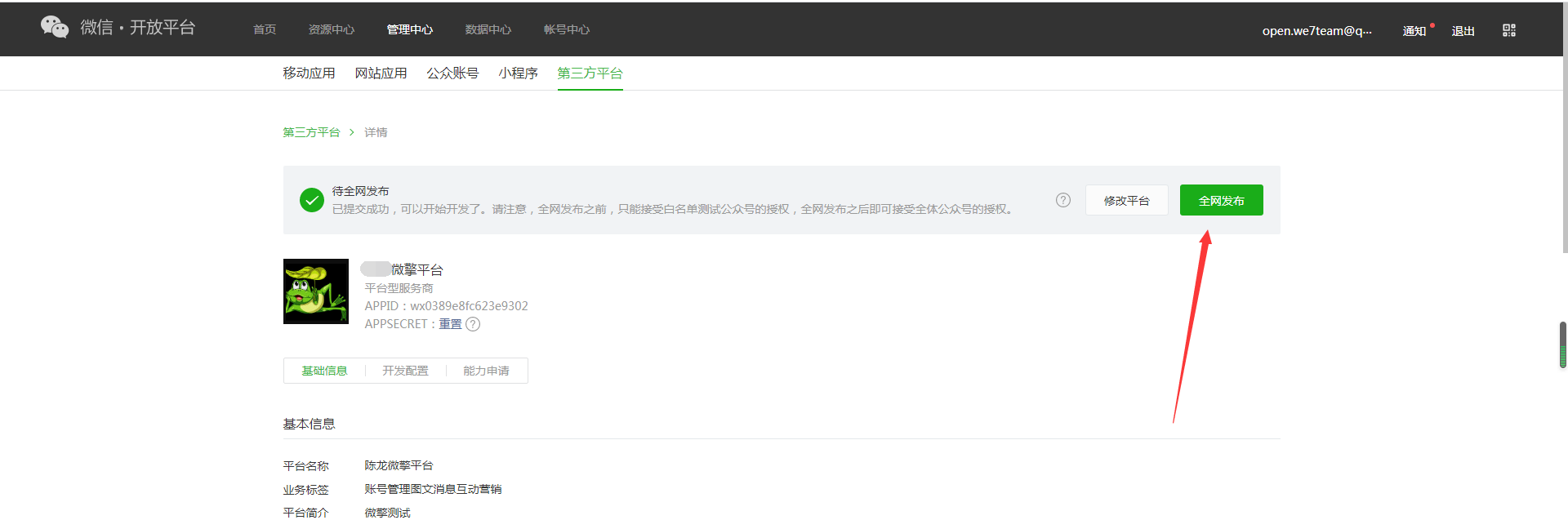1568x529 pixels.
Task: Open the QR code icon in header
Action: [1509, 30]
